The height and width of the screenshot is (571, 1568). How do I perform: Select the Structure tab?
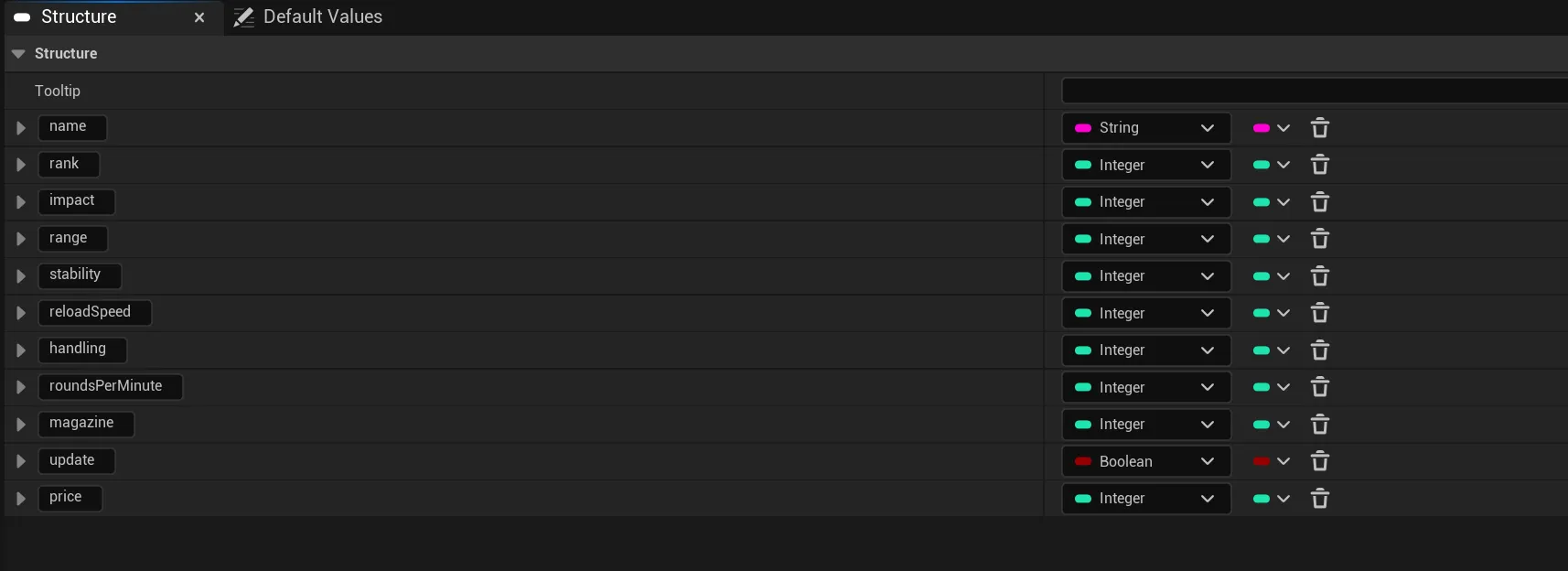(x=79, y=17)
